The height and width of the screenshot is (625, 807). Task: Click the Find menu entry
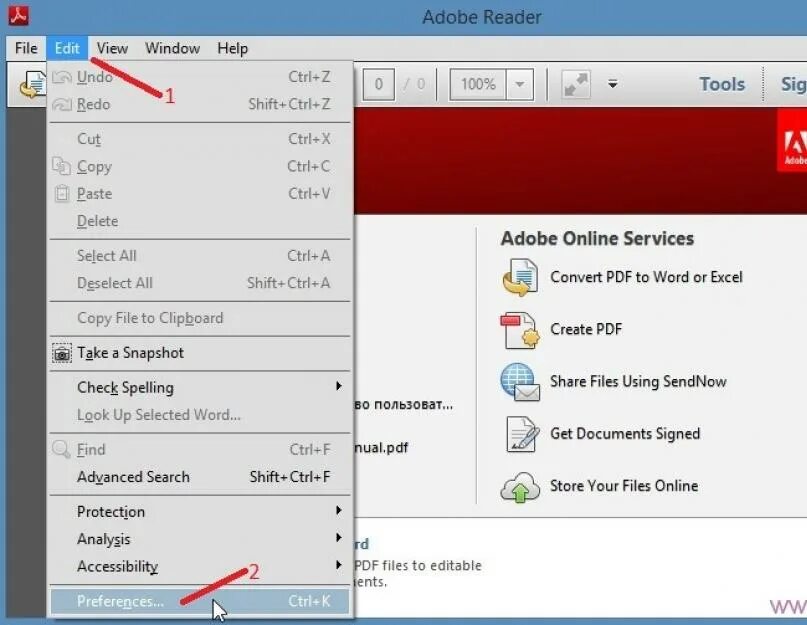point(200,449)
